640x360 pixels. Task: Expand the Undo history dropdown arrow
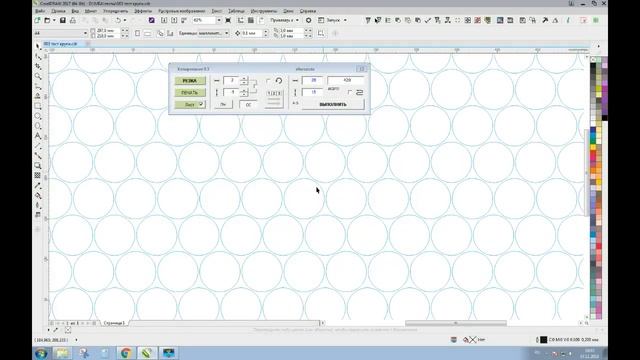[x=125, y=20]
